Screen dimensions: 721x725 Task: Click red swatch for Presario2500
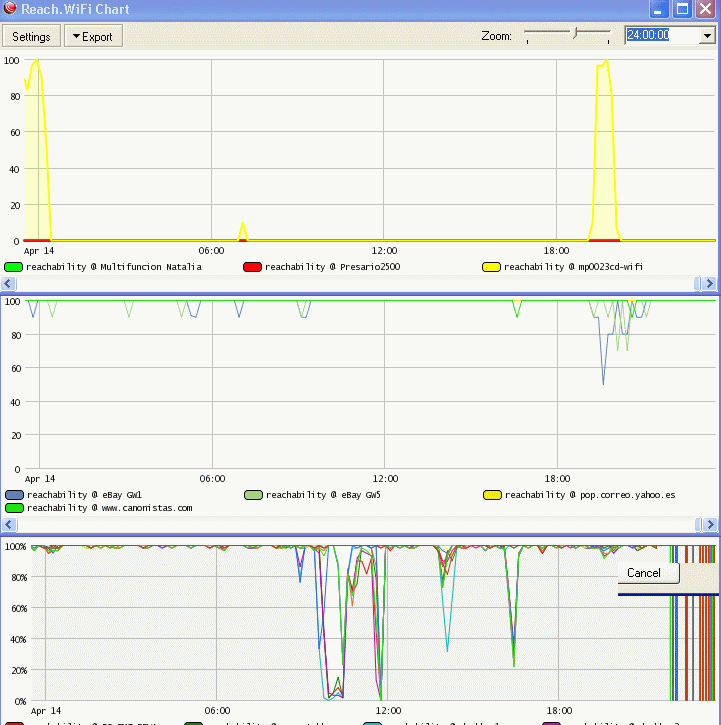pyautogui.click(x=253, y=267)
